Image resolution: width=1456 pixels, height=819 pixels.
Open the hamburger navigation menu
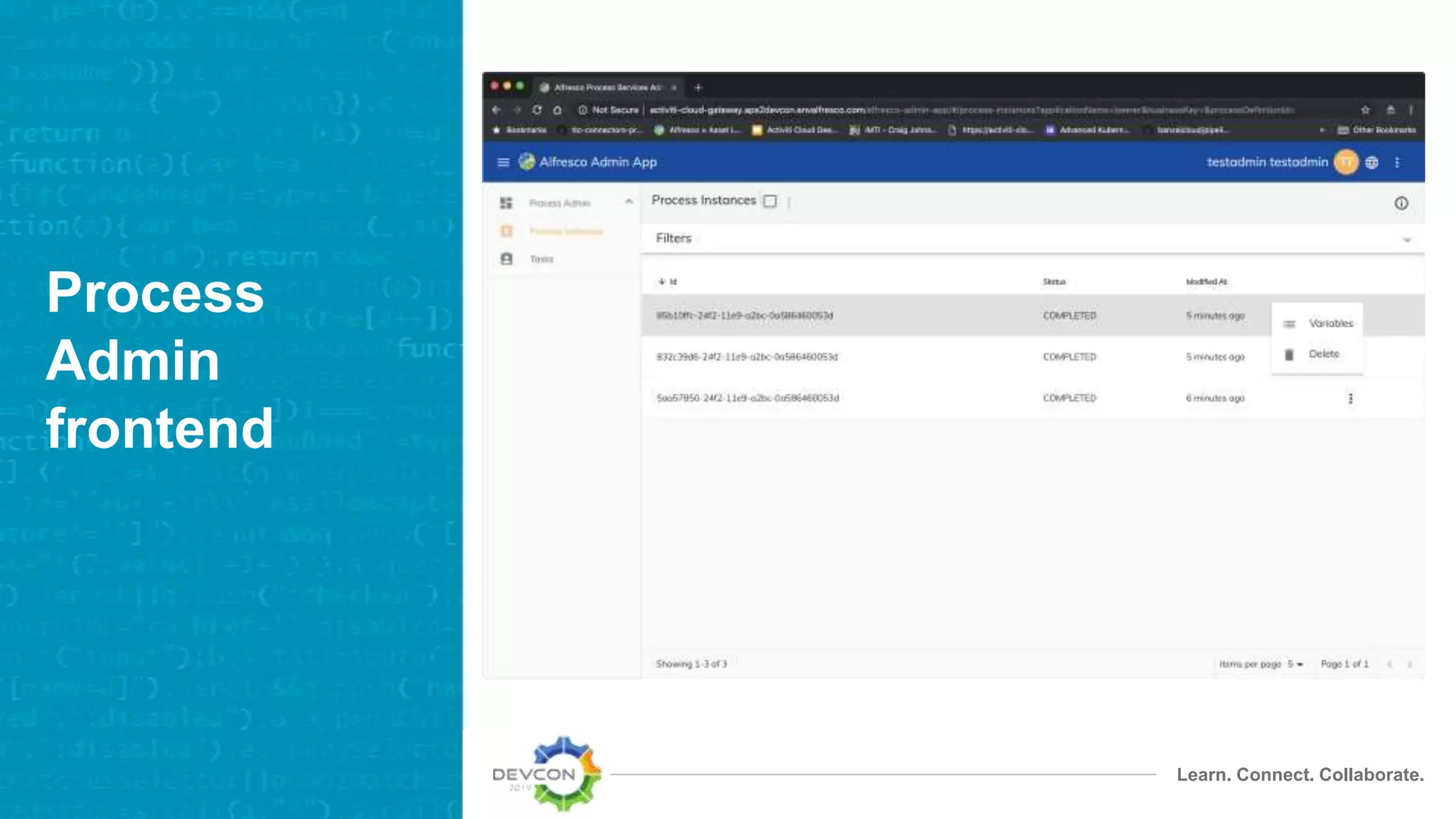pyautogui.click(x=503, y=162)
